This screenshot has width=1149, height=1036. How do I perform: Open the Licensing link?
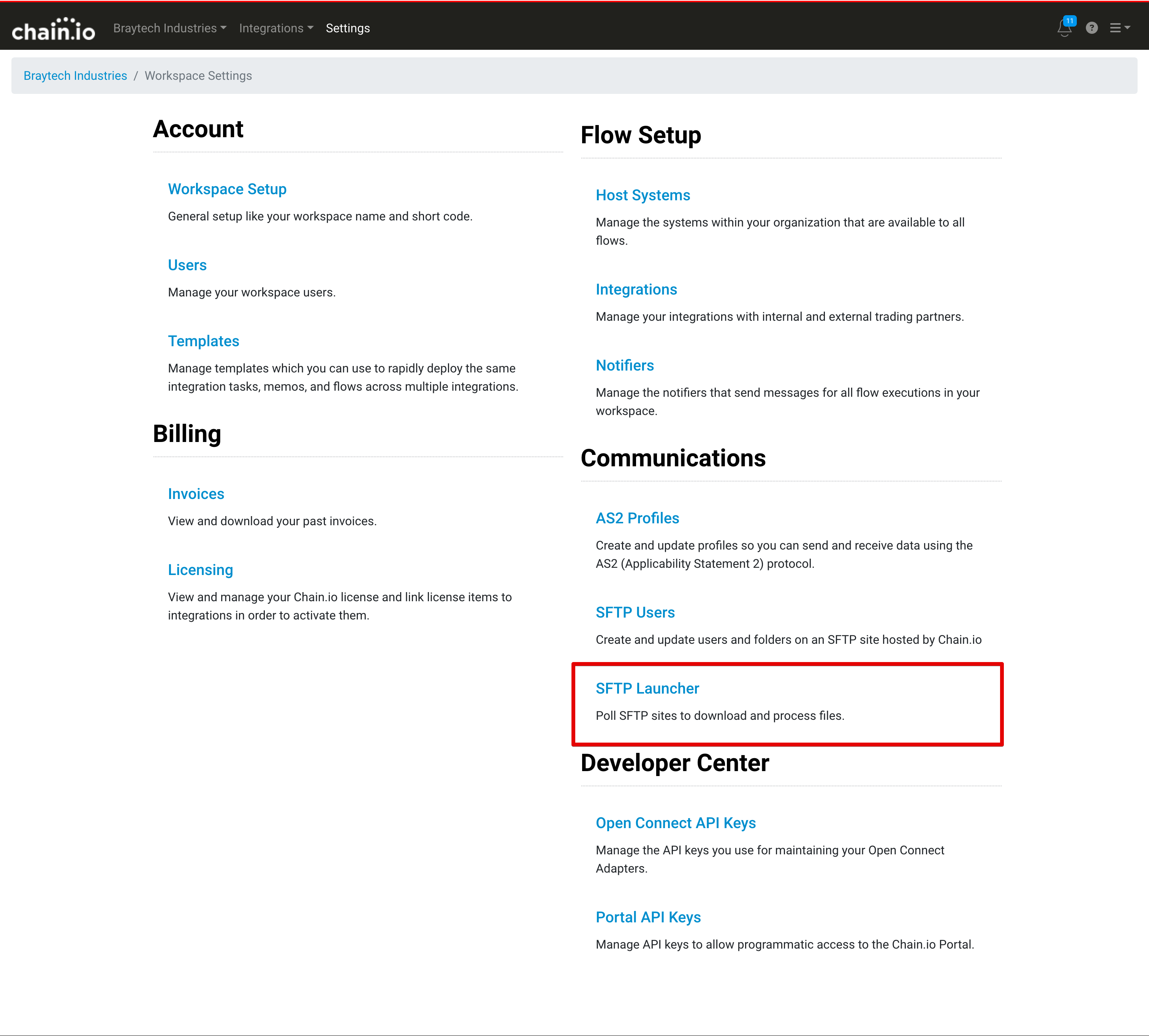pyautogui.click(x=200, y=570)
